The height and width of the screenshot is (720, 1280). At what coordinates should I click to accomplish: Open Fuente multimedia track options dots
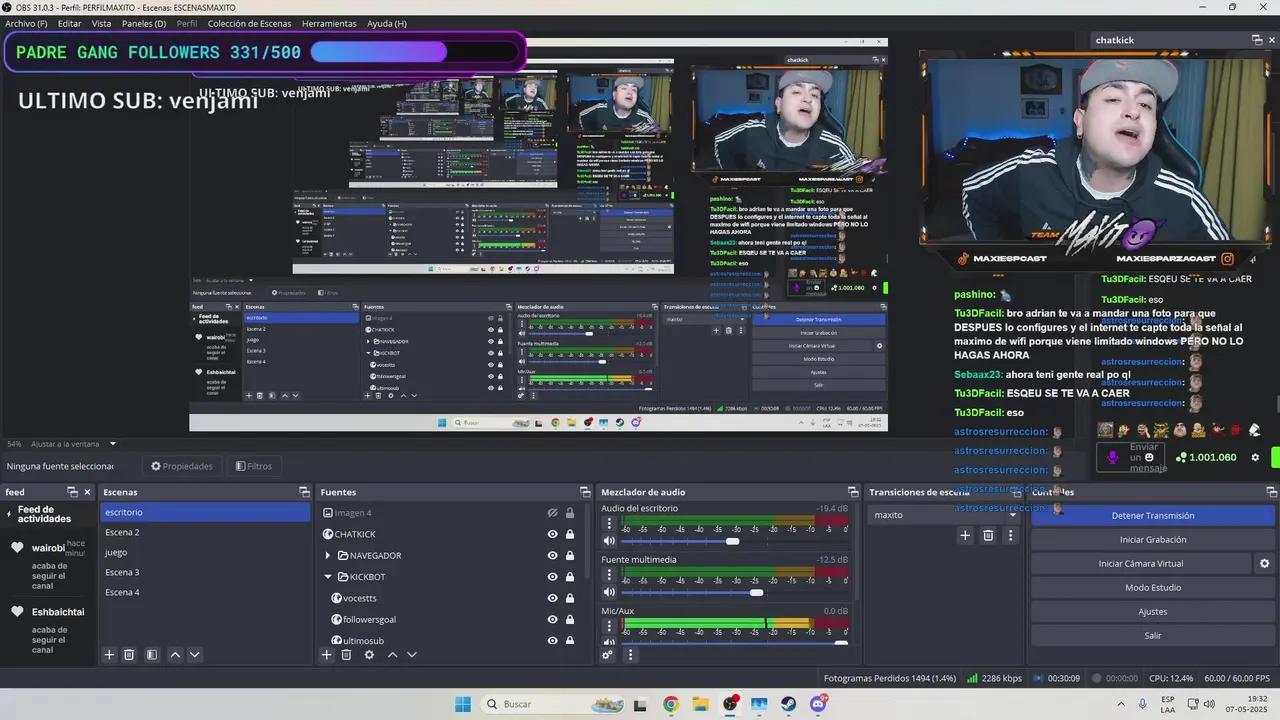click(x=609, y=576)
